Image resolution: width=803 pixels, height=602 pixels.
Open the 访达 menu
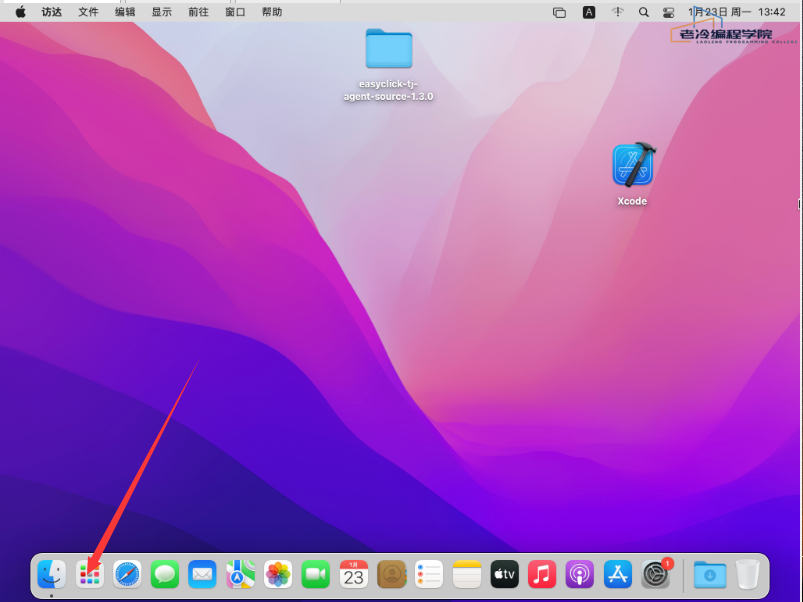52,12
